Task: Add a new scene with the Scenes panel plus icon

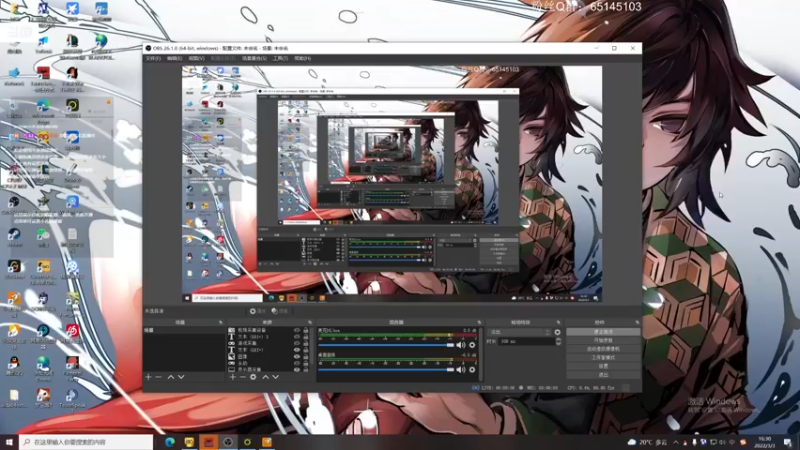Action: [x=148, y=377]
